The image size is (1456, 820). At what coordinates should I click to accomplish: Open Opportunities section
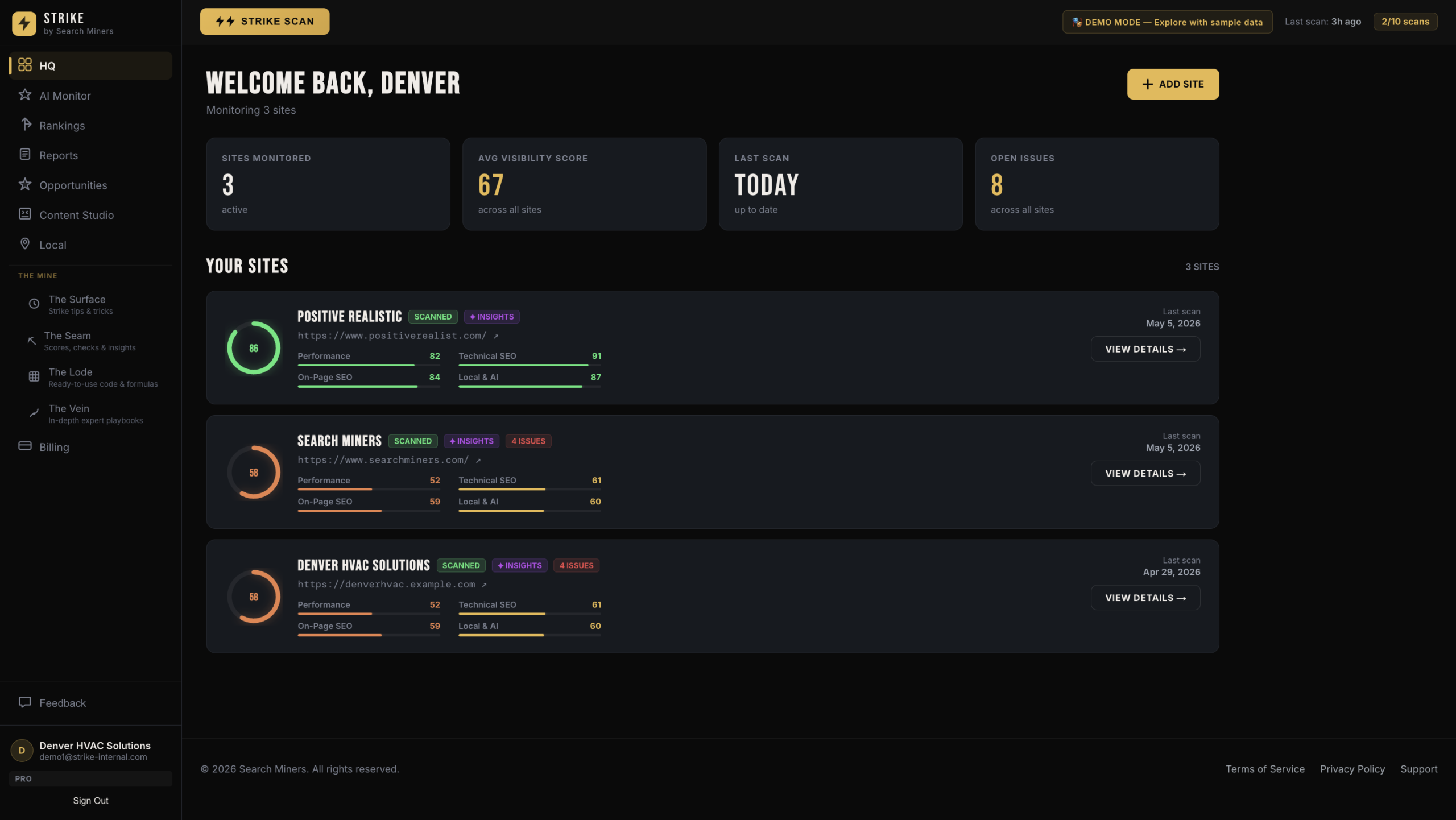pyautogui.click(x=90, y=185)
